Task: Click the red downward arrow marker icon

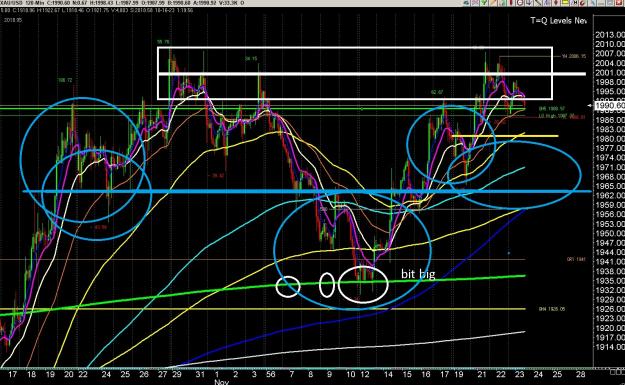Action: point(556,2)
